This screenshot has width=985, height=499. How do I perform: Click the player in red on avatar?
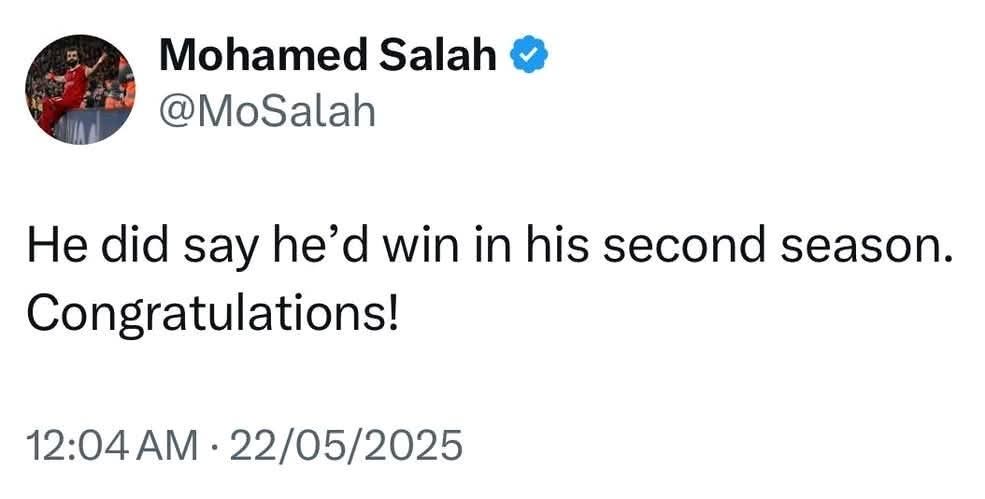(x=68, y=93)
